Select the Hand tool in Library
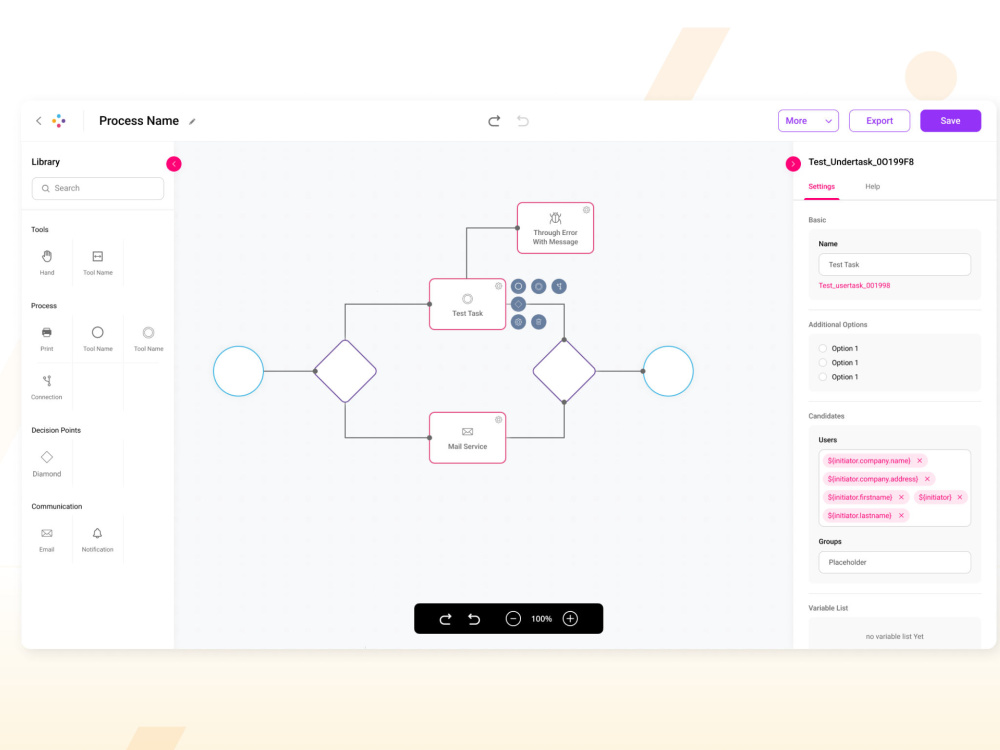The height and width of the screenshot is (750, 1000). pyautogui.click(x=47, y=261)
